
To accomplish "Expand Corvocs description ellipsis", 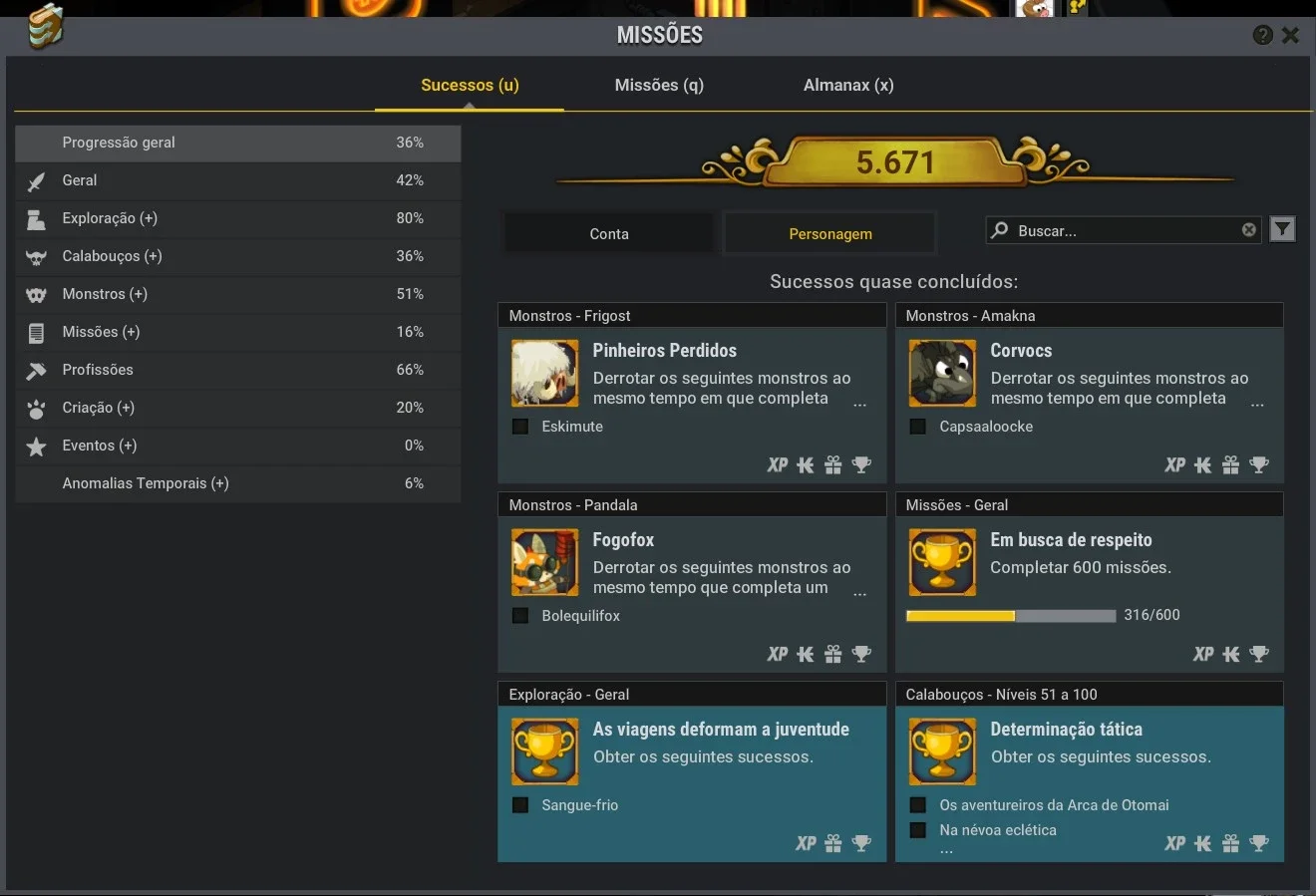I will [1258, 405].
